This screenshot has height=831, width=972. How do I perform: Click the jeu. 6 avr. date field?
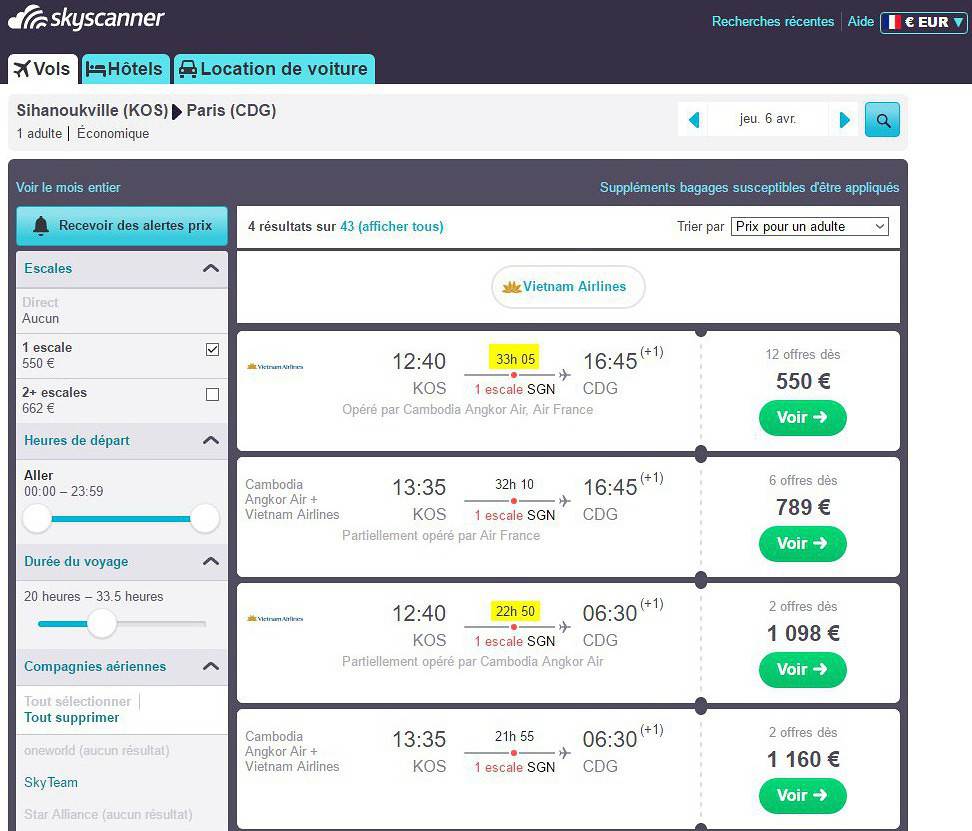coord(767,119)
